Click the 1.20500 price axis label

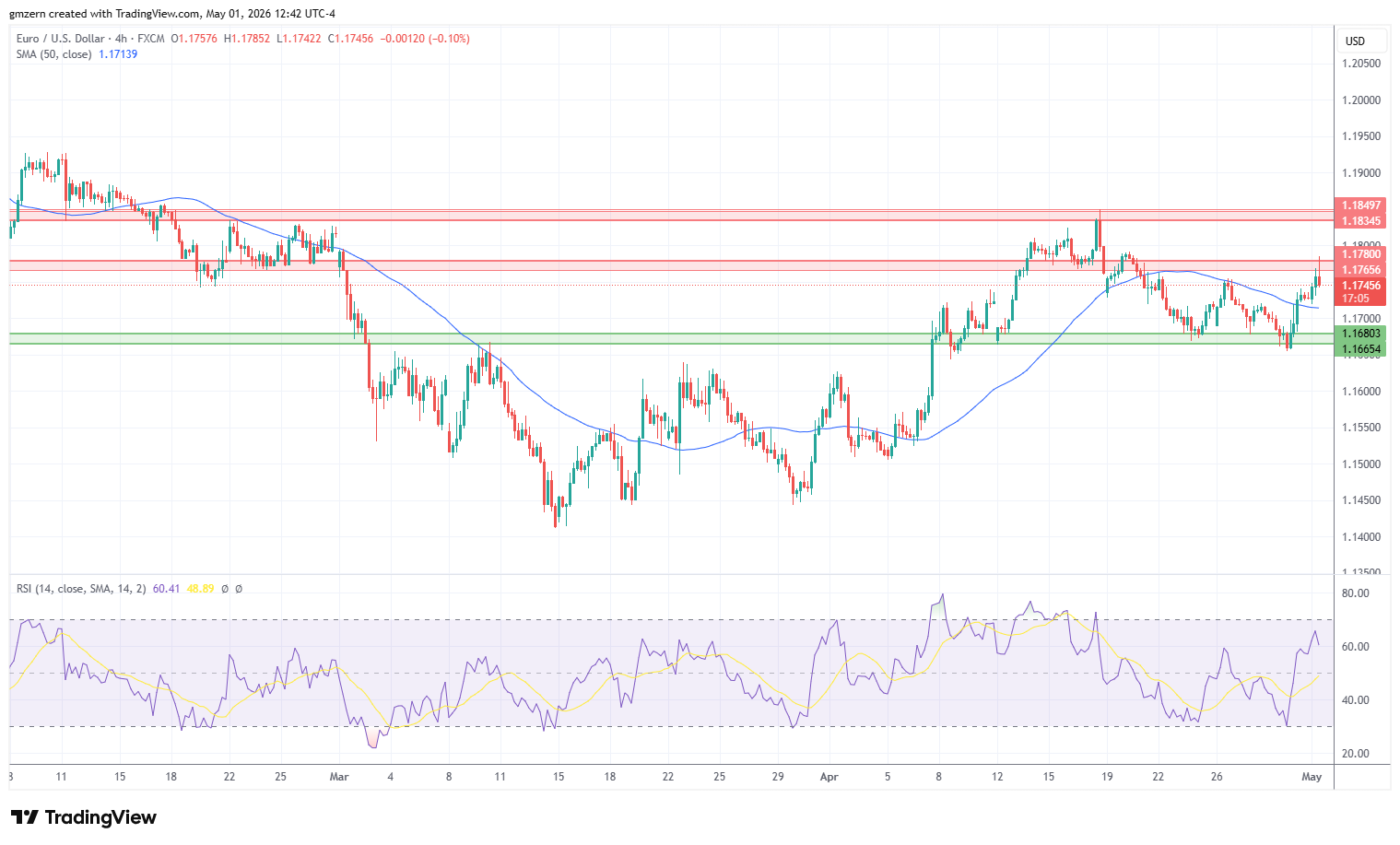[1361, 64]
